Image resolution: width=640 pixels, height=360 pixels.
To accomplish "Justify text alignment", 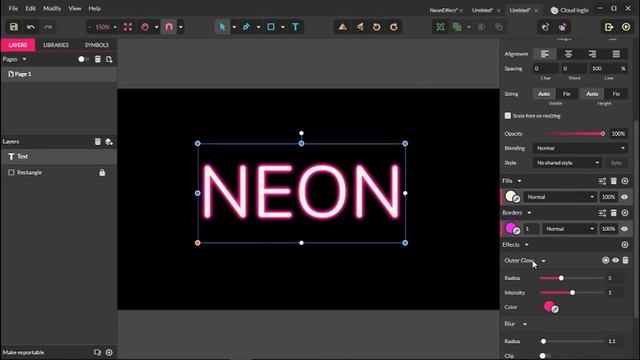I will point(616,54).
